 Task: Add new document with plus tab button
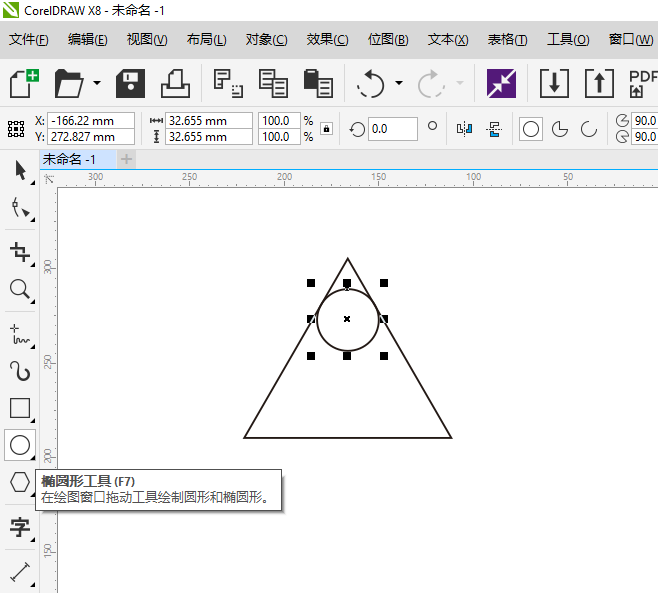coord(126,159)
